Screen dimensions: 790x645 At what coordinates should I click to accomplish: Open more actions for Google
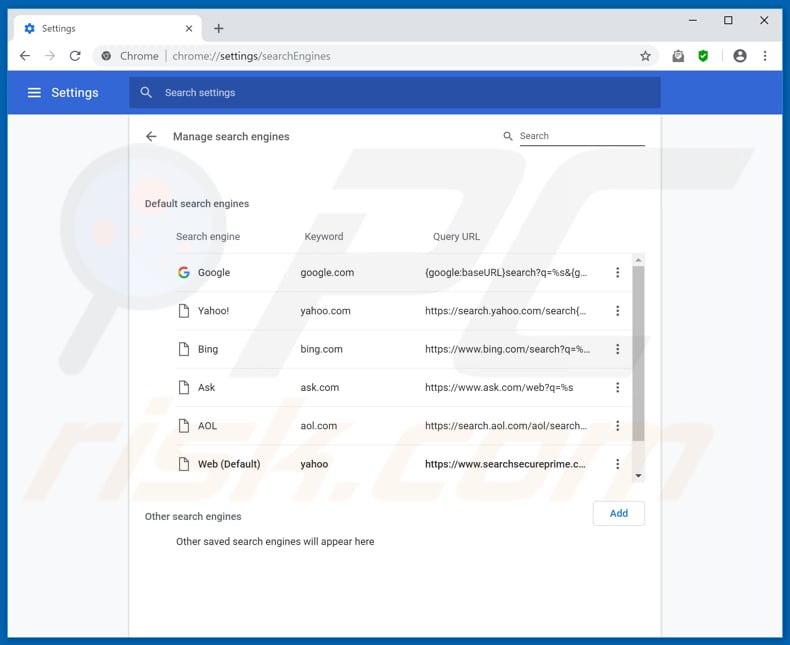pyautogui.click(x=617, y=273)
